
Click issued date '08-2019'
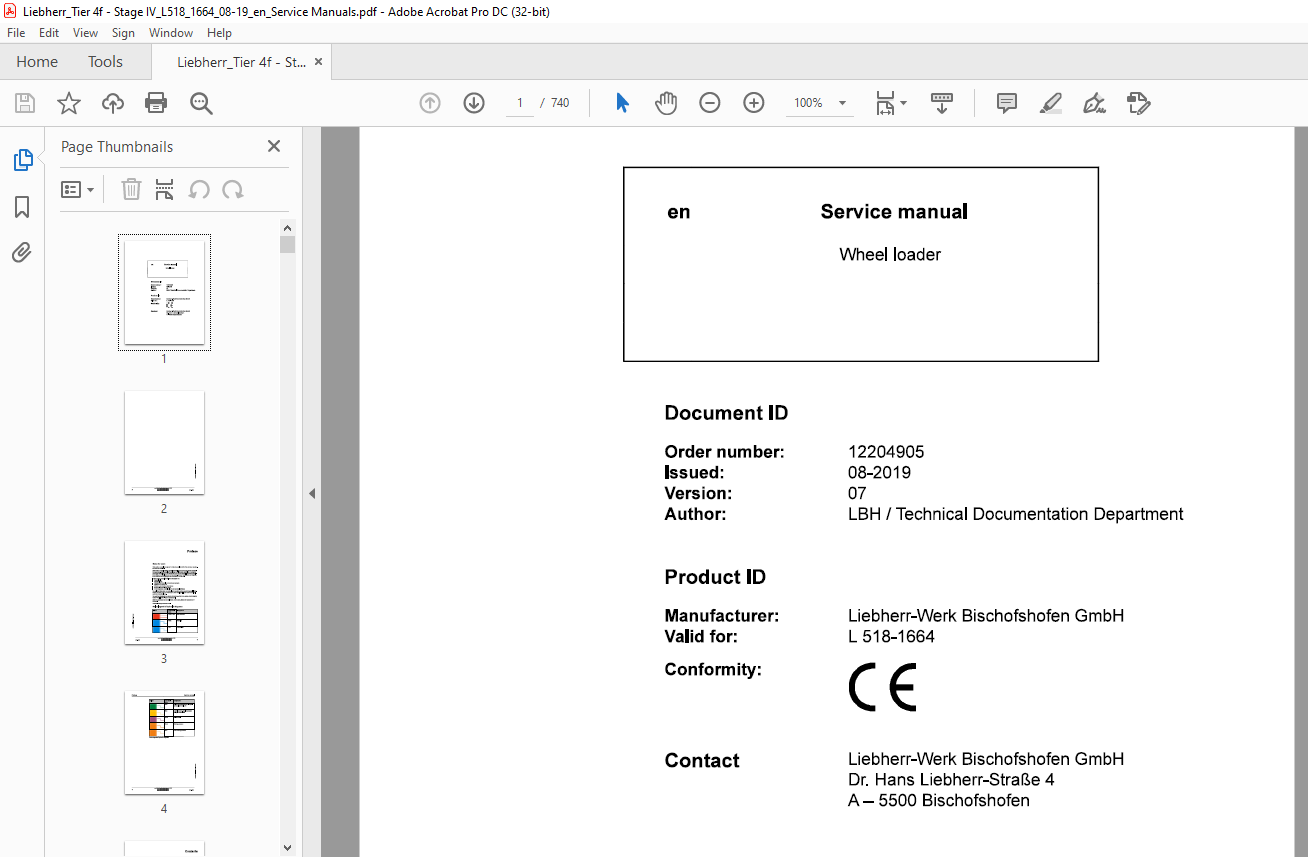[x=879, y=473]
